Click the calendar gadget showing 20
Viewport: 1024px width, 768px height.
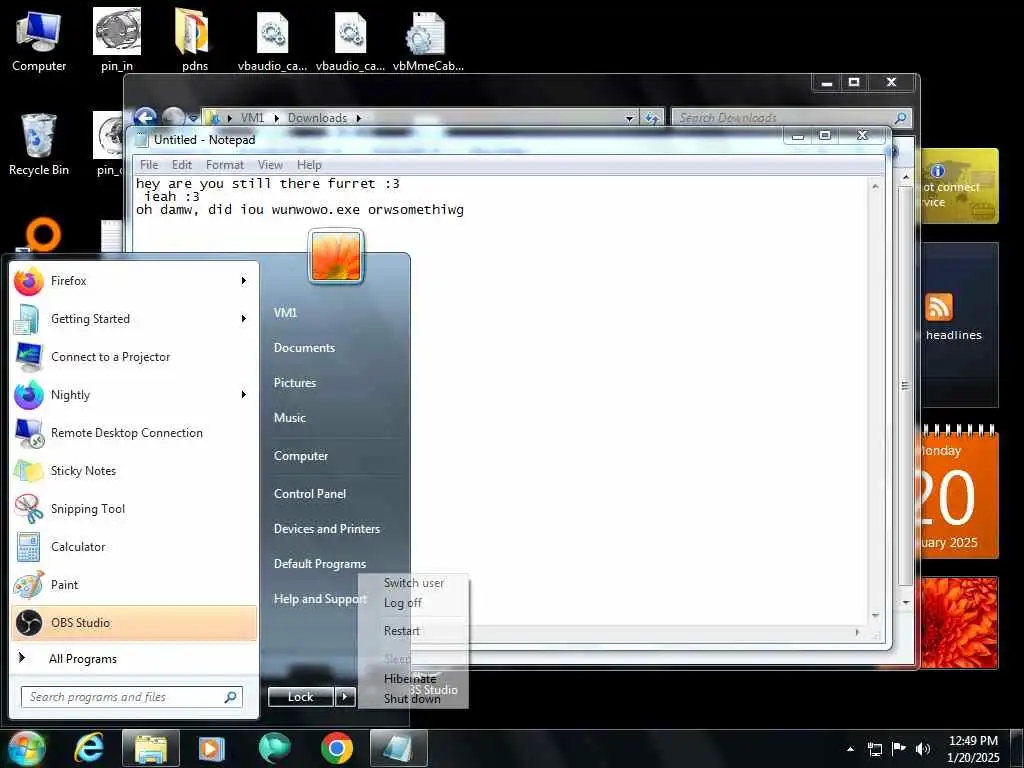point(959,493)
